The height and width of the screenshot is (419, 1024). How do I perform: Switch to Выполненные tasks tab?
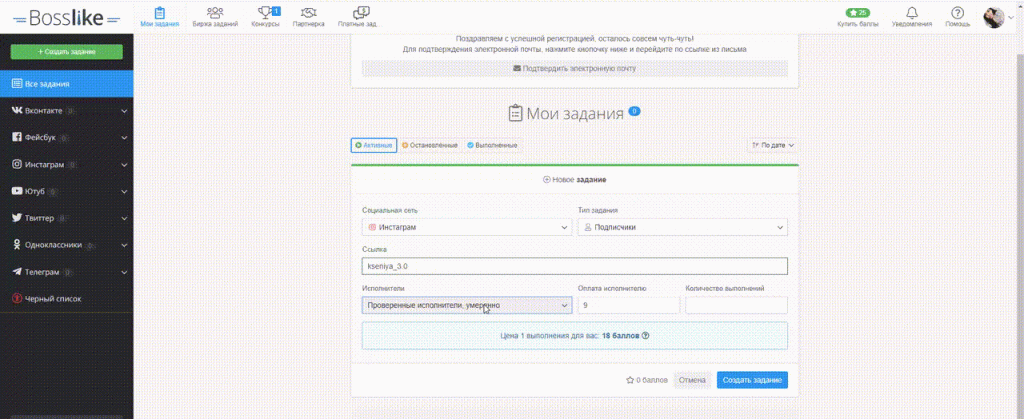492,145
